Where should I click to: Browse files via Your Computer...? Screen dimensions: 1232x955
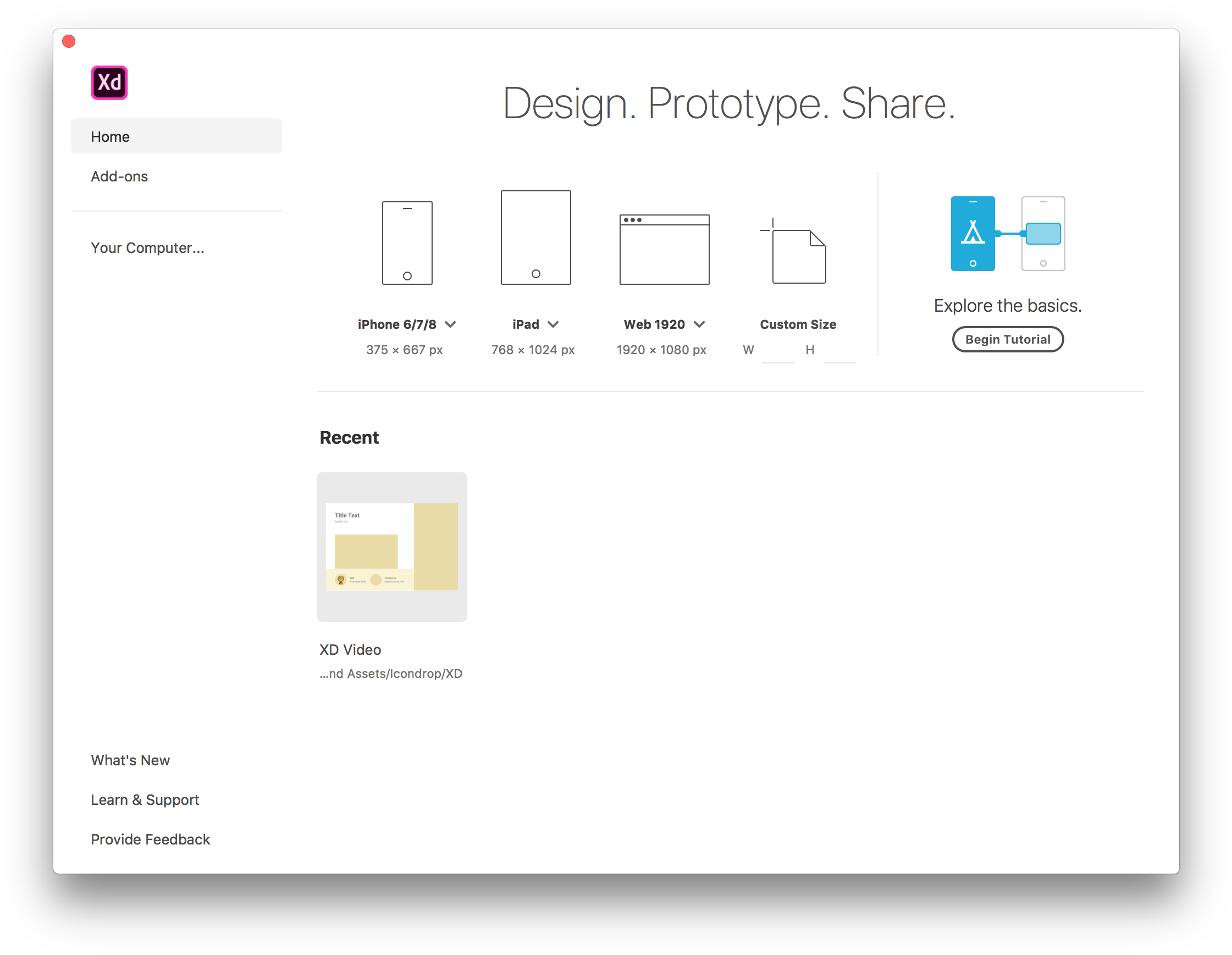[147, 247]
